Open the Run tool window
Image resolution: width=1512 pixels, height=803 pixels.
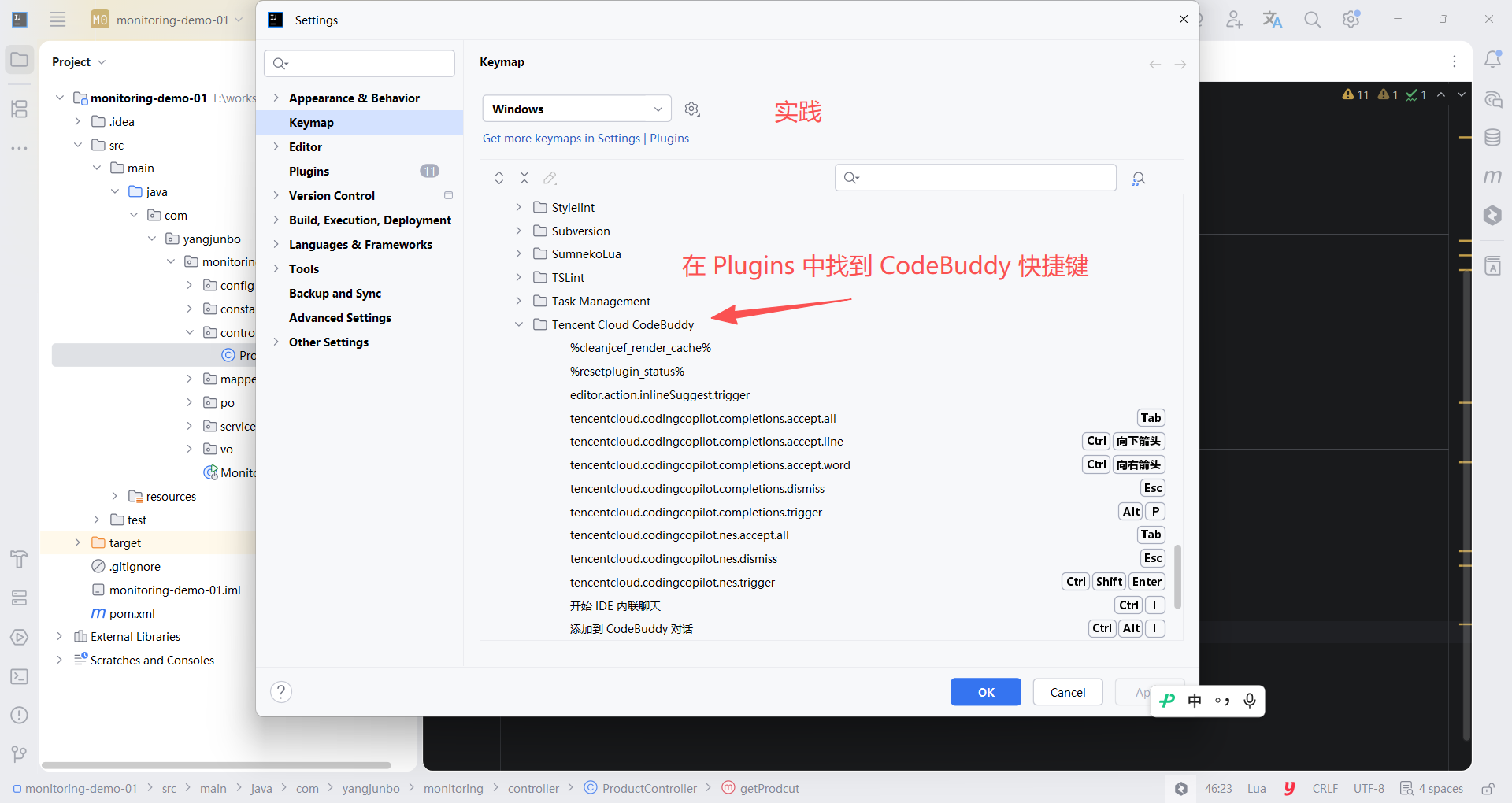pos(20,637)
